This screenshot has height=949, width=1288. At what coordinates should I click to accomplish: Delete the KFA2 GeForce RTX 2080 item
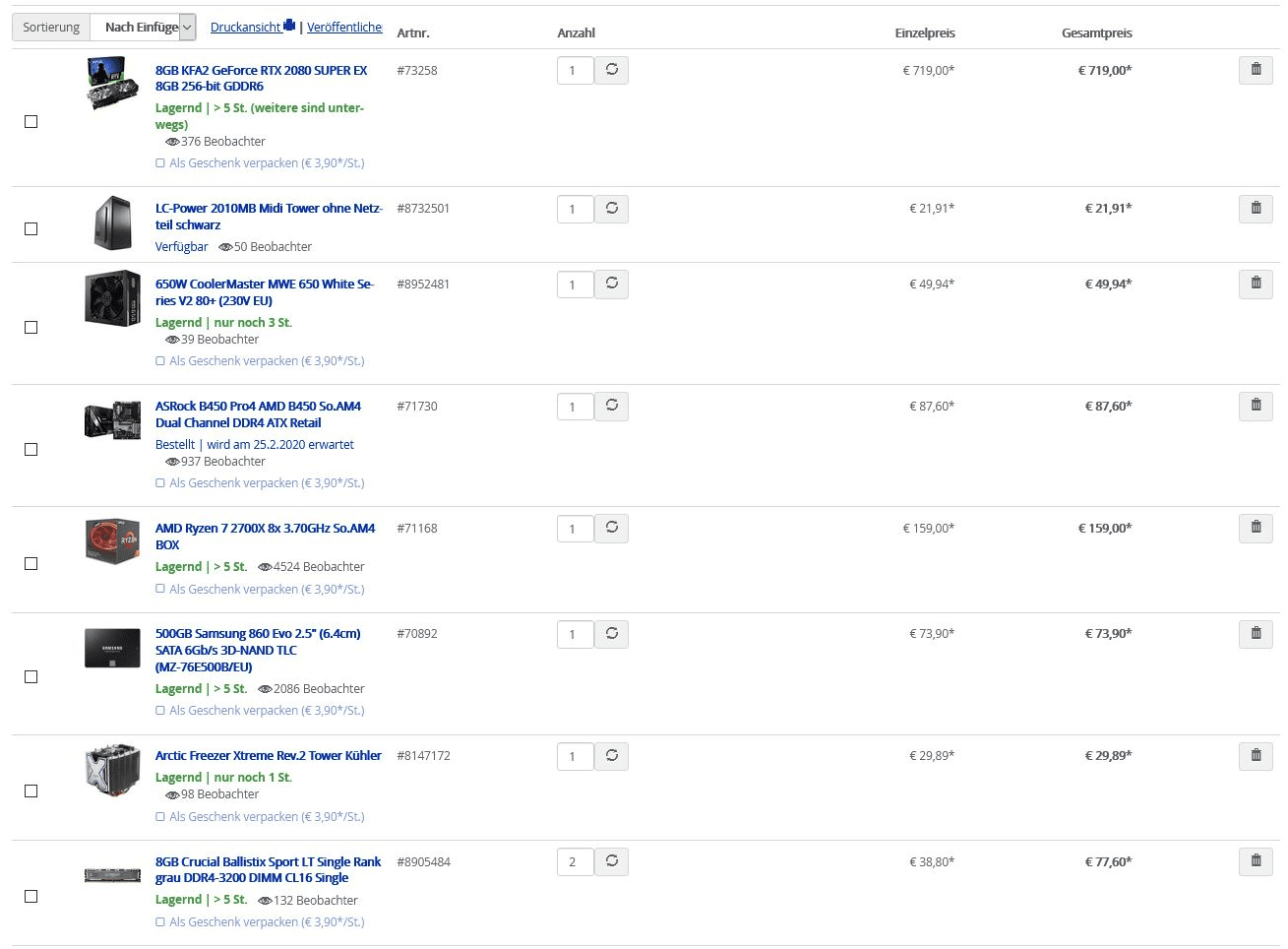[x=1256, y=70]
